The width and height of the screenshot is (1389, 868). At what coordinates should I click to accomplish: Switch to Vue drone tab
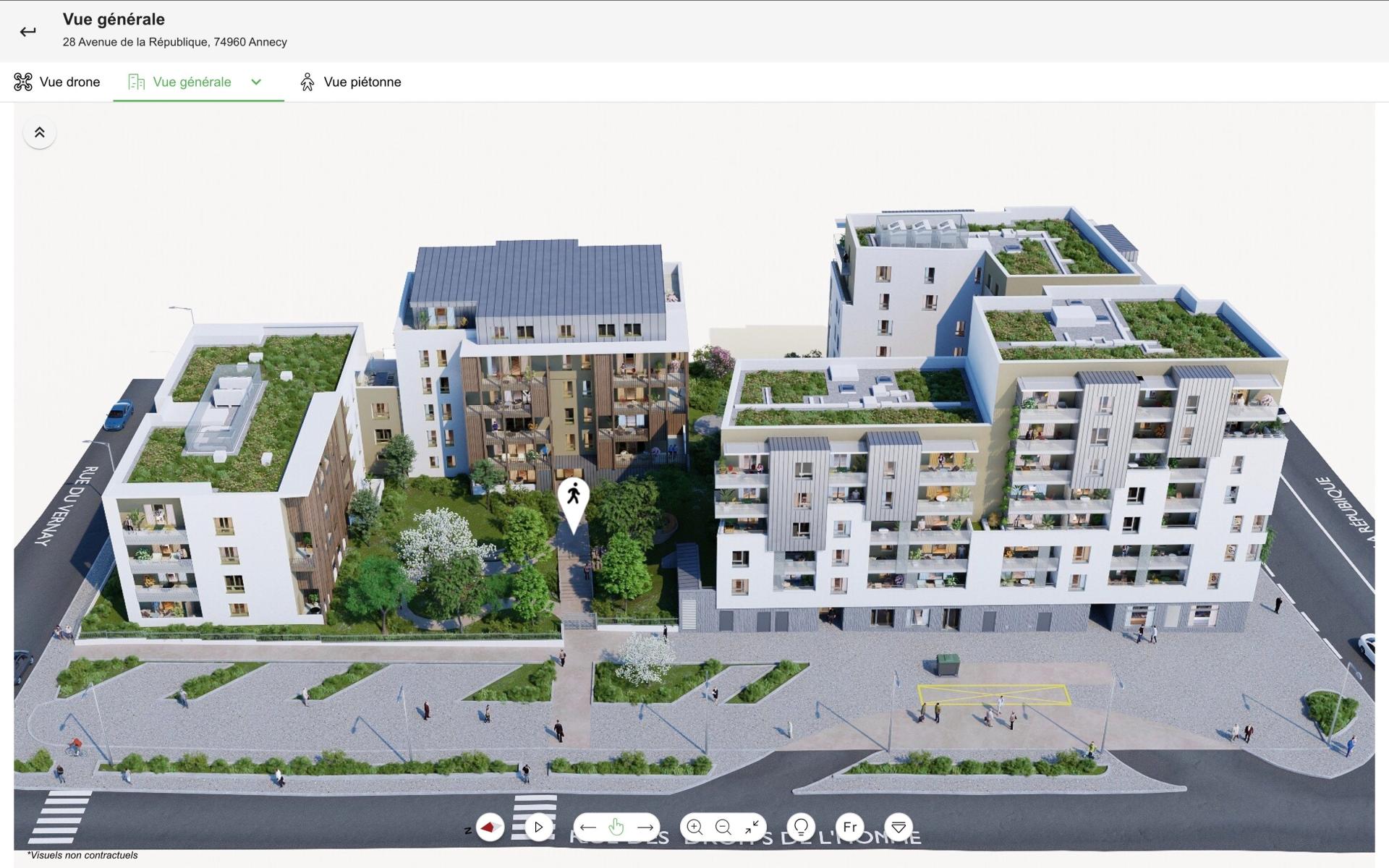(x=69, y=82)
